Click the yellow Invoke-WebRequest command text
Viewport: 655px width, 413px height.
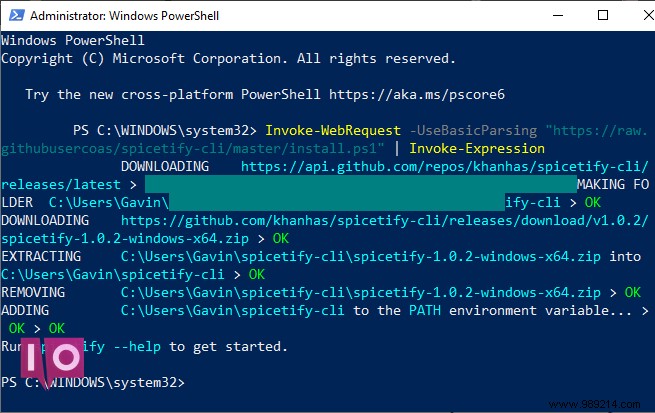333,131
